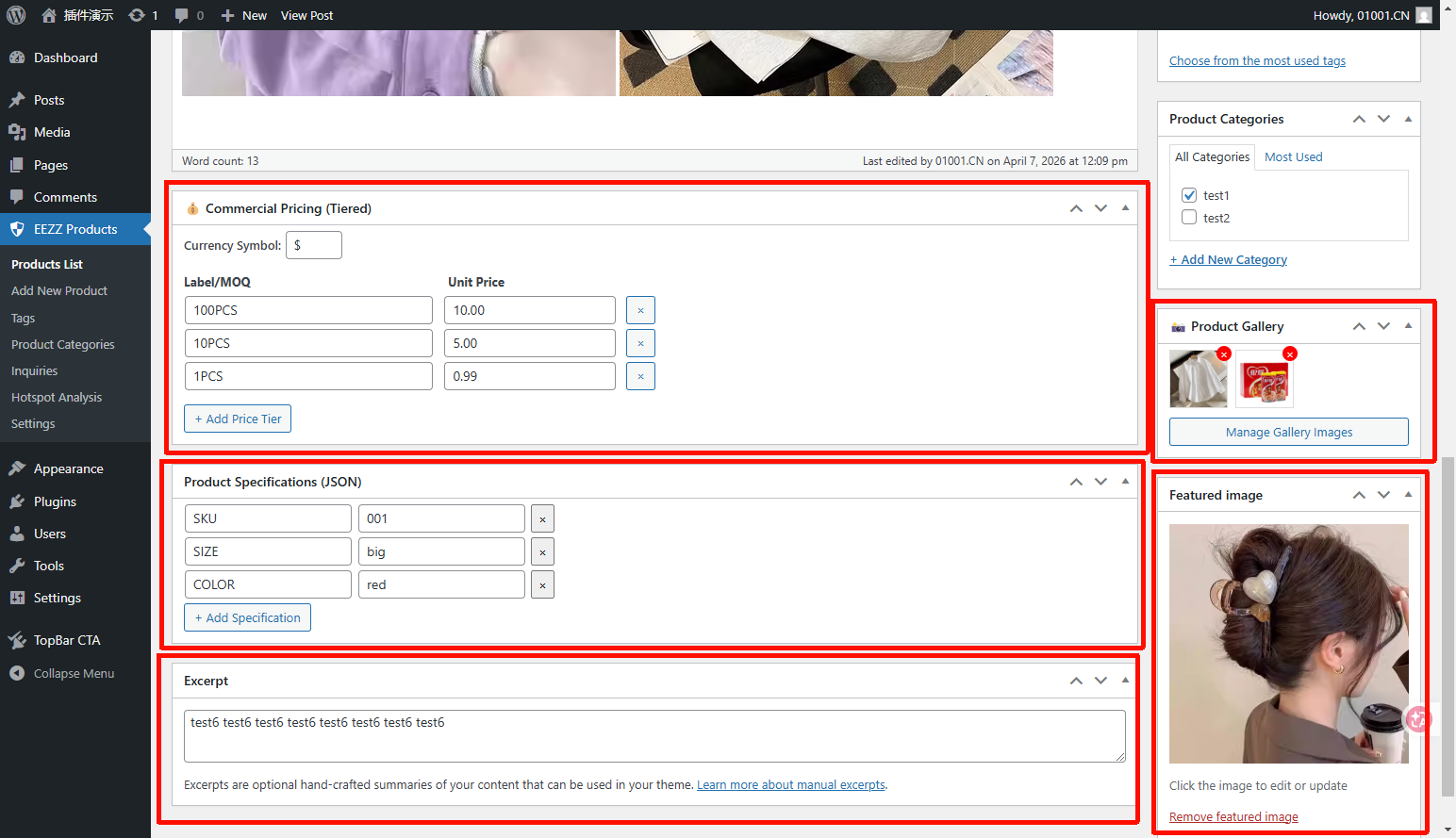Screen dimensions: 1456x838
Task: Toggle the Product Gallery panel closed
Action: coord(1408,326)
